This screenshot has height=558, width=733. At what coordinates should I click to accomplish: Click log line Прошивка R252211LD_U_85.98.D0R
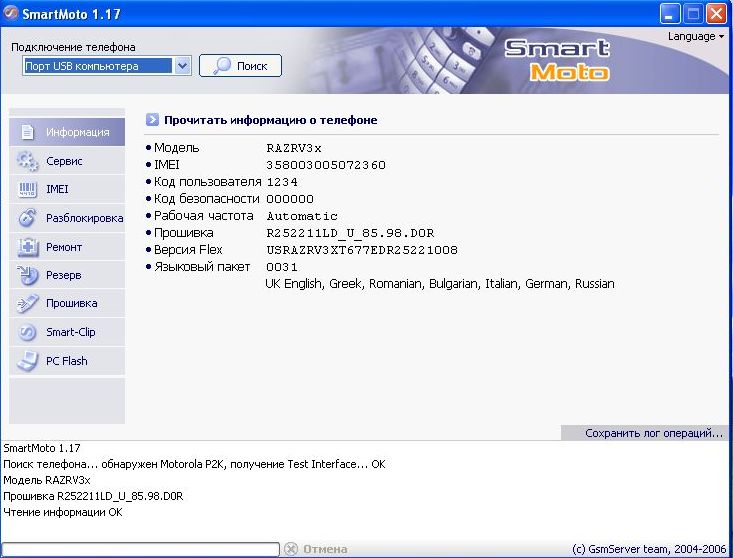point(93,496)
